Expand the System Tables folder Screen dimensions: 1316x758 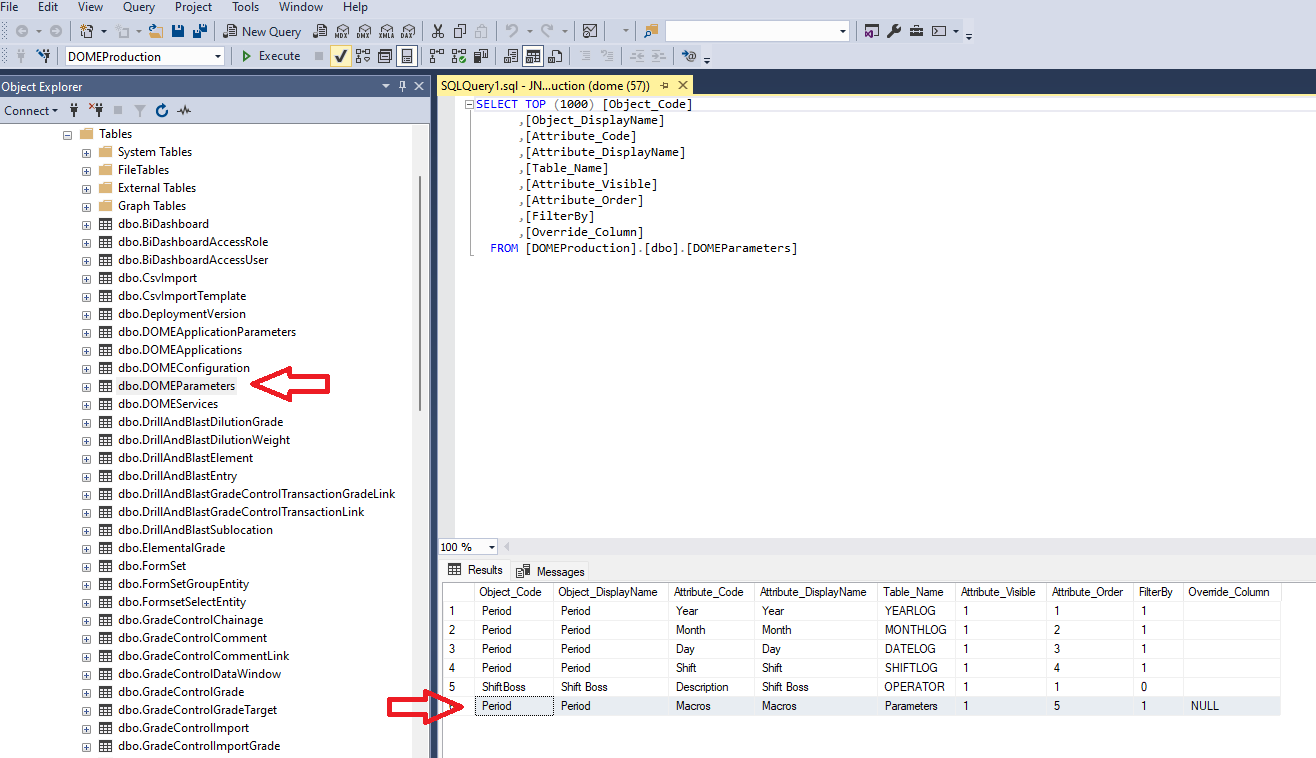[86, 152]
